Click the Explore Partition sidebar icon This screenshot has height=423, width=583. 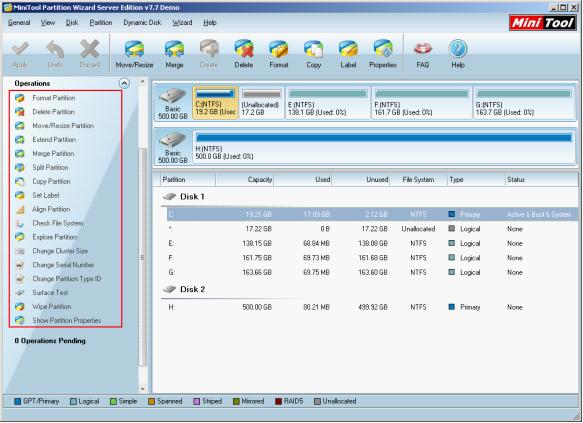click(20, 237)
